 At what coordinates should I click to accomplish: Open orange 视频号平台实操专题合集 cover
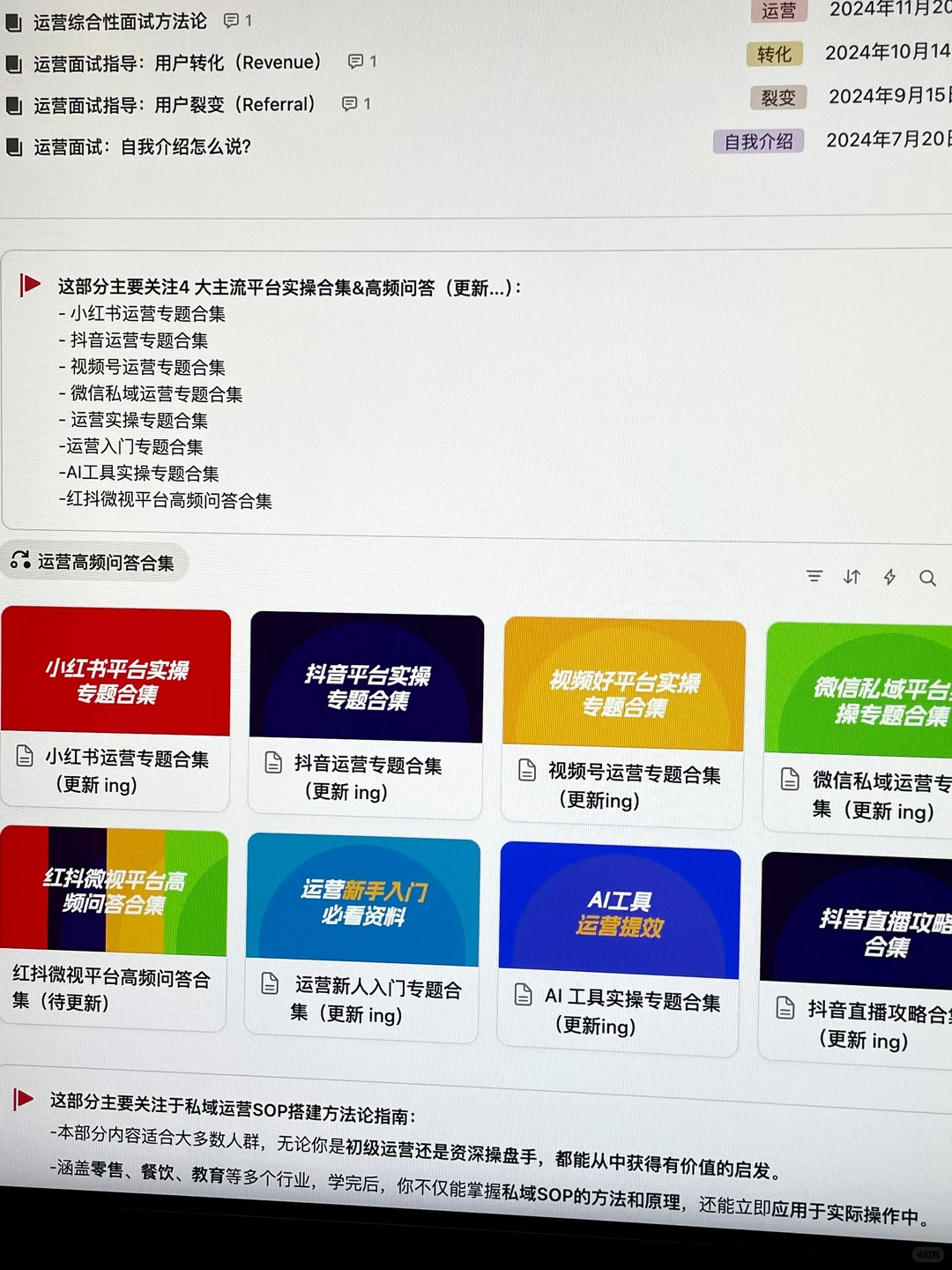pos(624,685)
